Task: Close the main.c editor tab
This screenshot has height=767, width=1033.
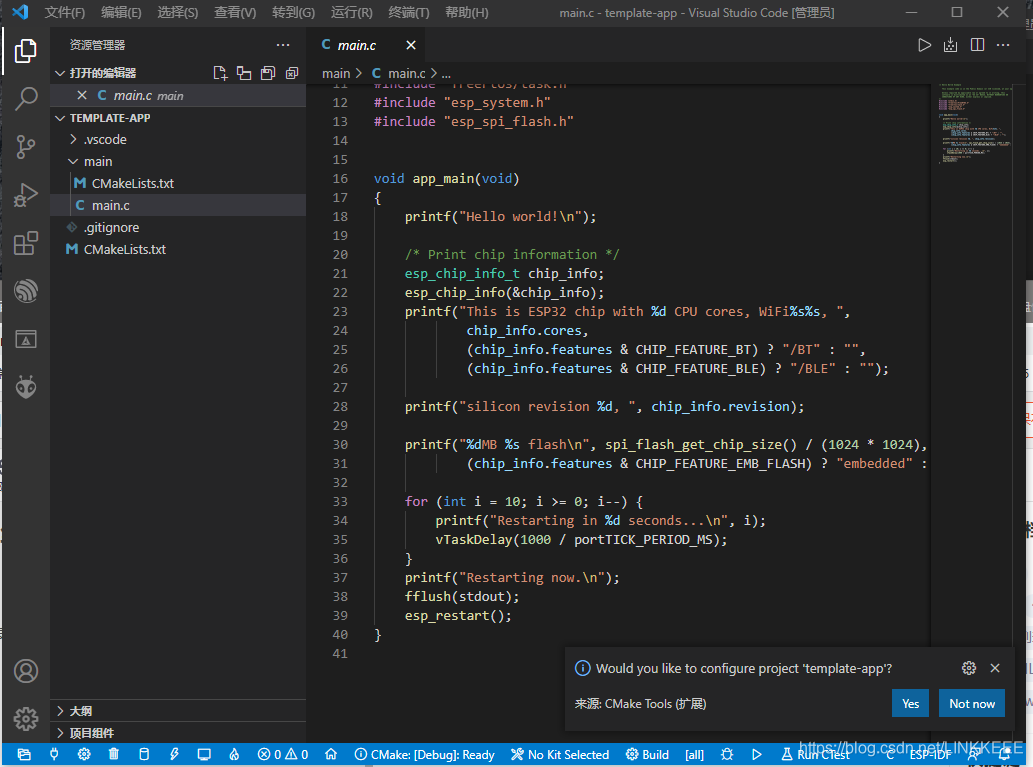Action: [411, 45]
